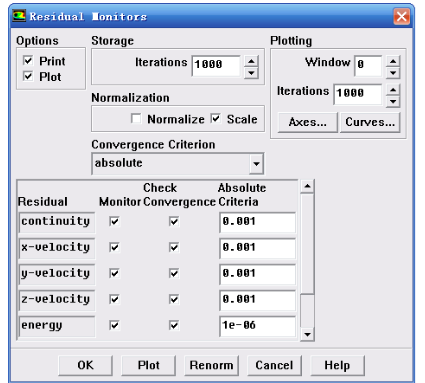Viewport: 425px width, 383px height.
Task: Decrease Storage Iterations with down arrow
Action: pyautogui.click(x=251, y=73)
